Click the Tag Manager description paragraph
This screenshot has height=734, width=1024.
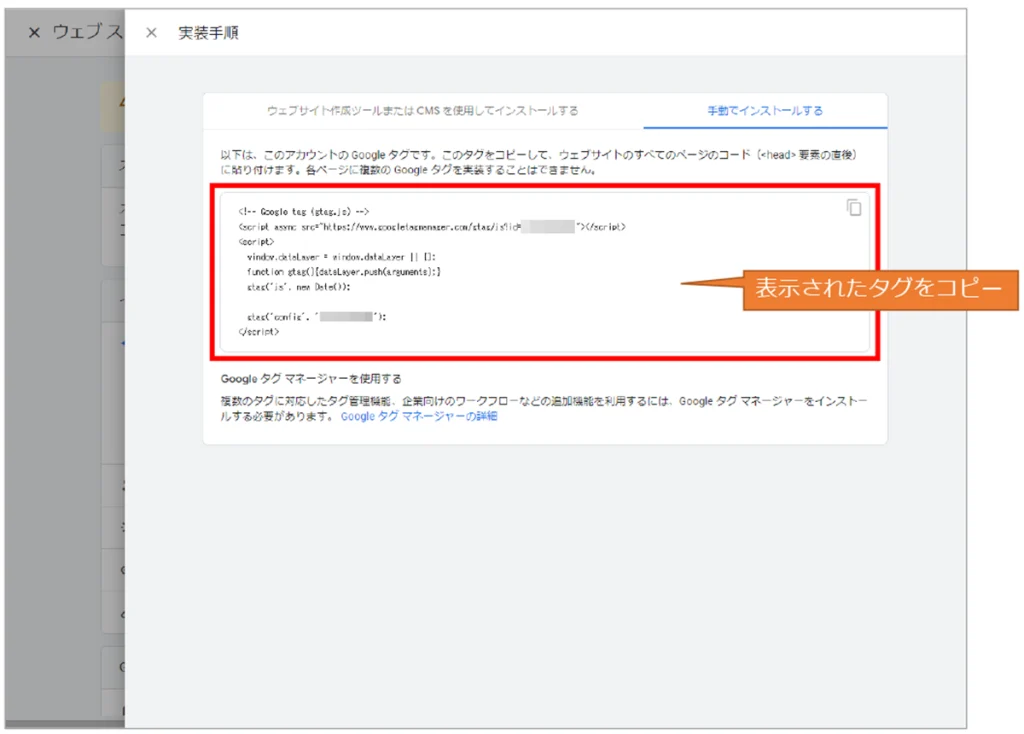tap(544, 408)
